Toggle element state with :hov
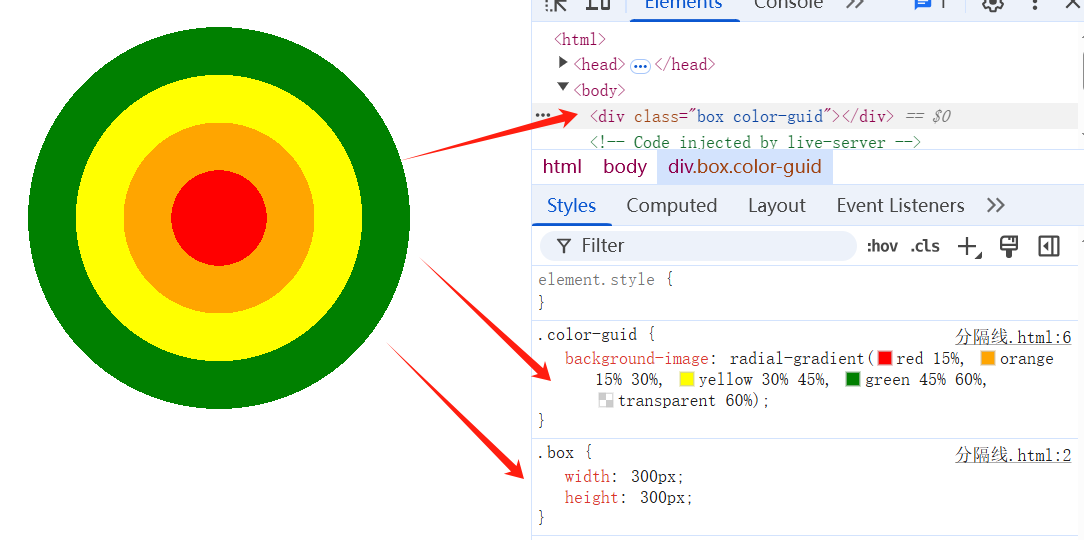Viewport: 1084px width, 540px height. [x=882, y=246]
